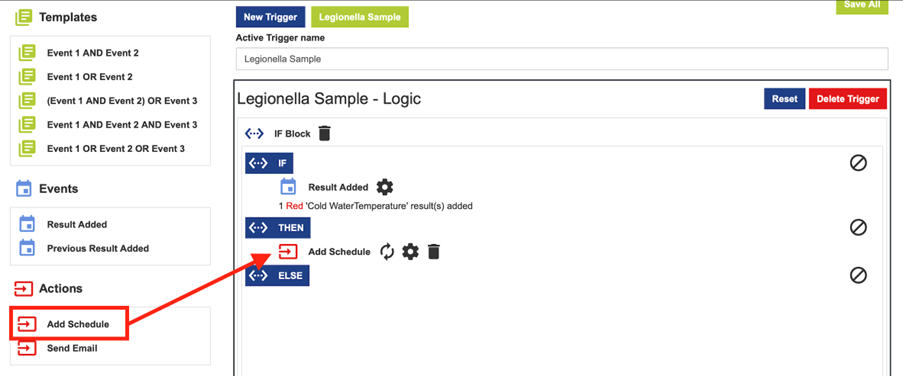Select the Add Schedule action in sidebar

tap(69, 324)
